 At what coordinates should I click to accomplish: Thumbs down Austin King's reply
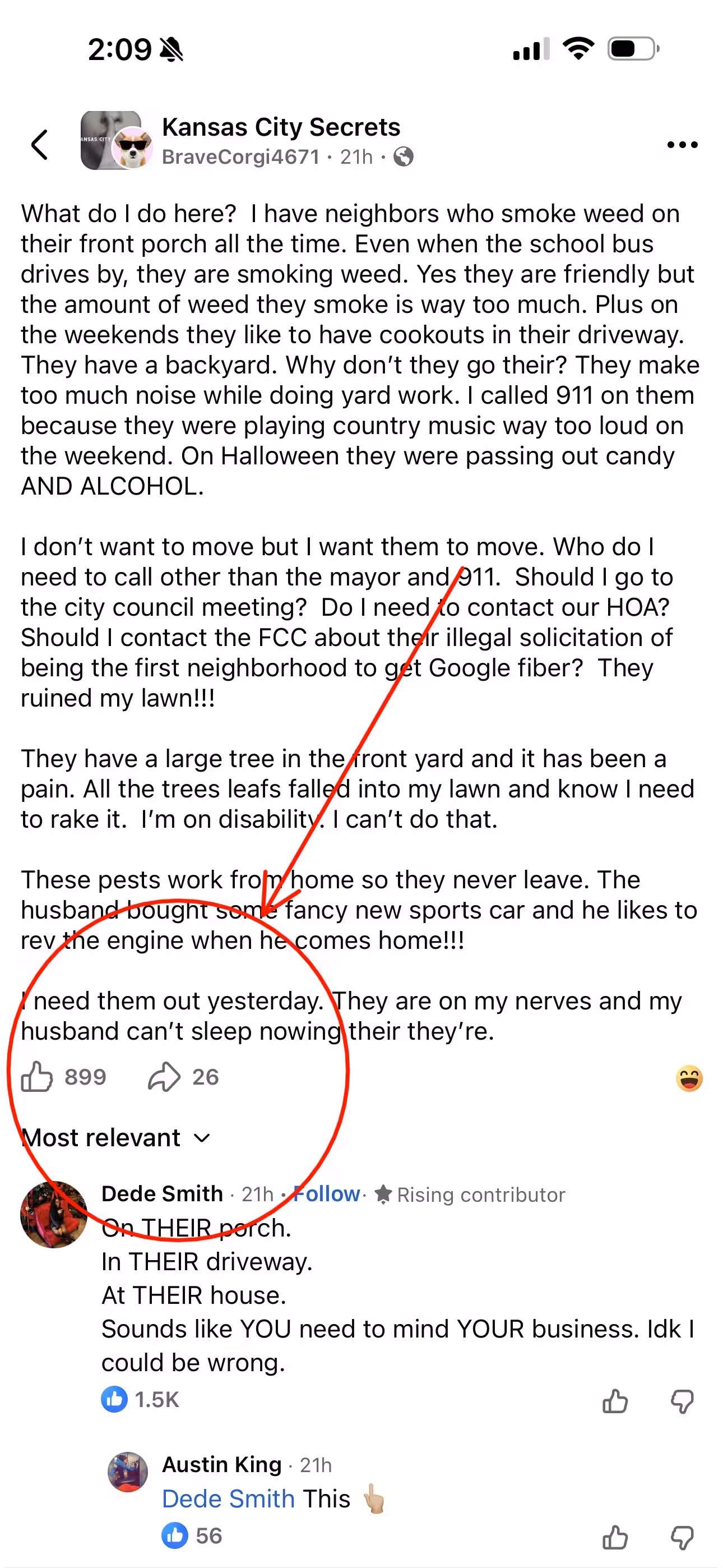point(682,1537)
